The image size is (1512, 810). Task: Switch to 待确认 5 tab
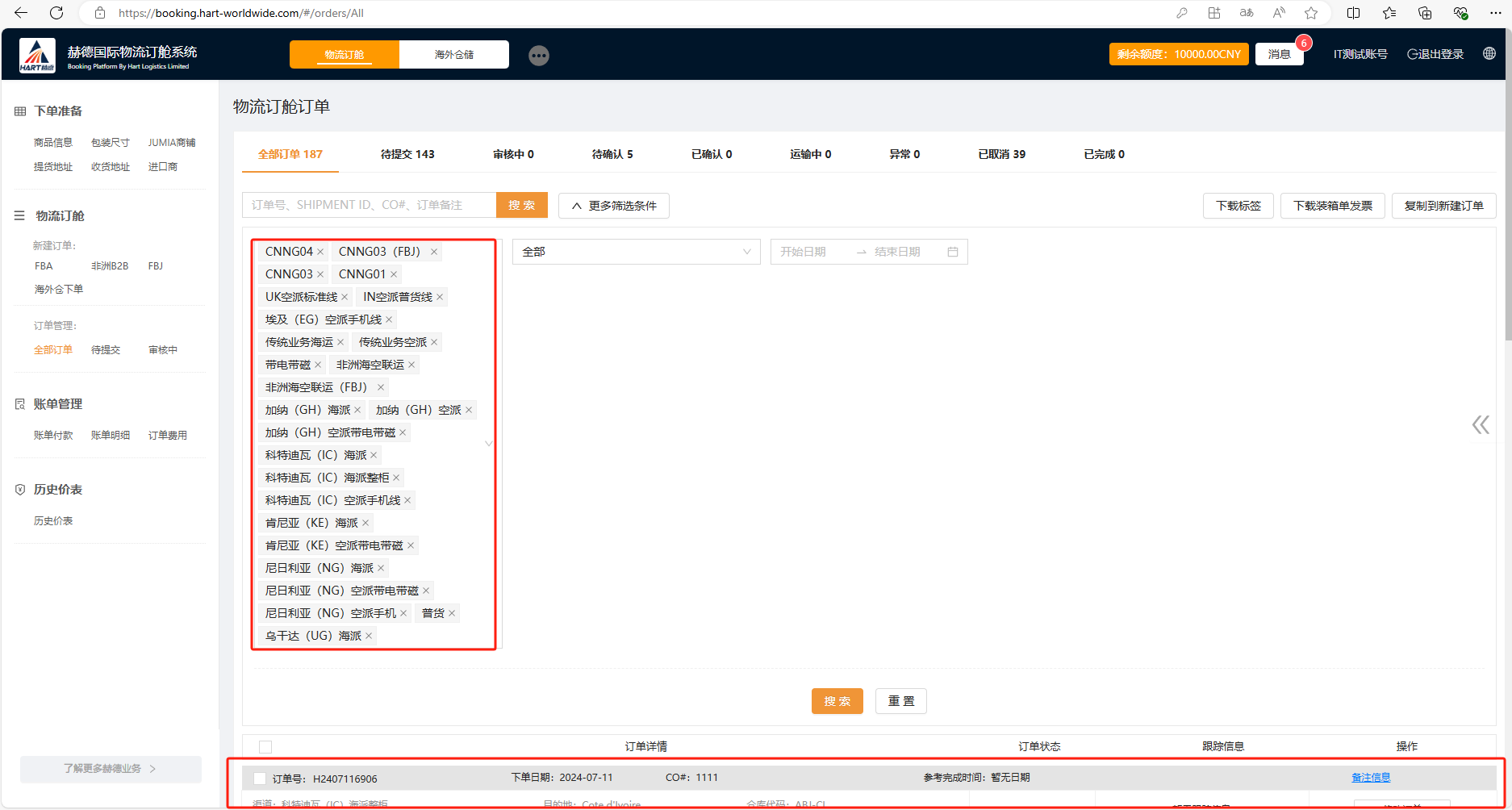click(612, 154)
